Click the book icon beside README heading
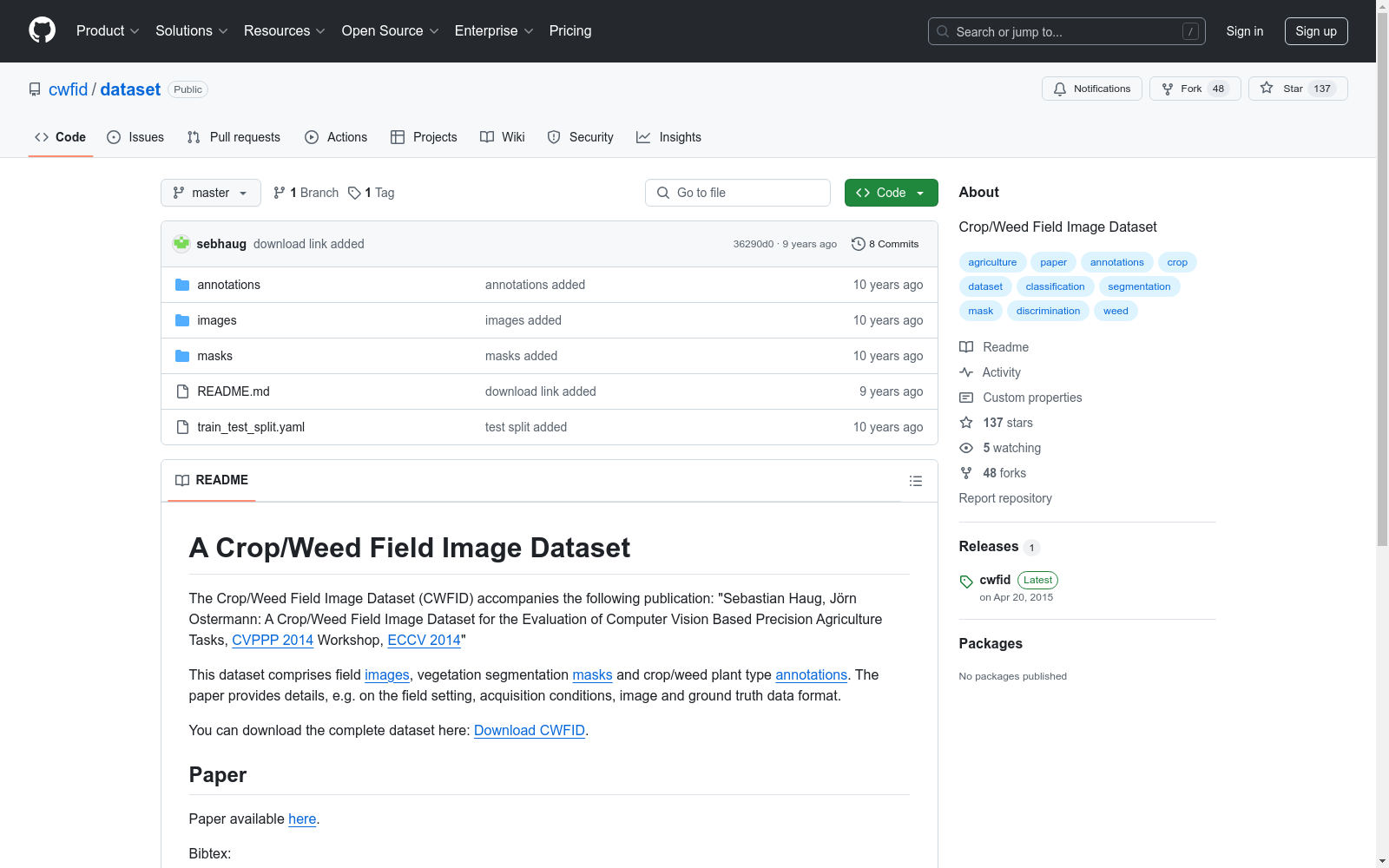The image size is (1389, 868). [x=182, y=480]
